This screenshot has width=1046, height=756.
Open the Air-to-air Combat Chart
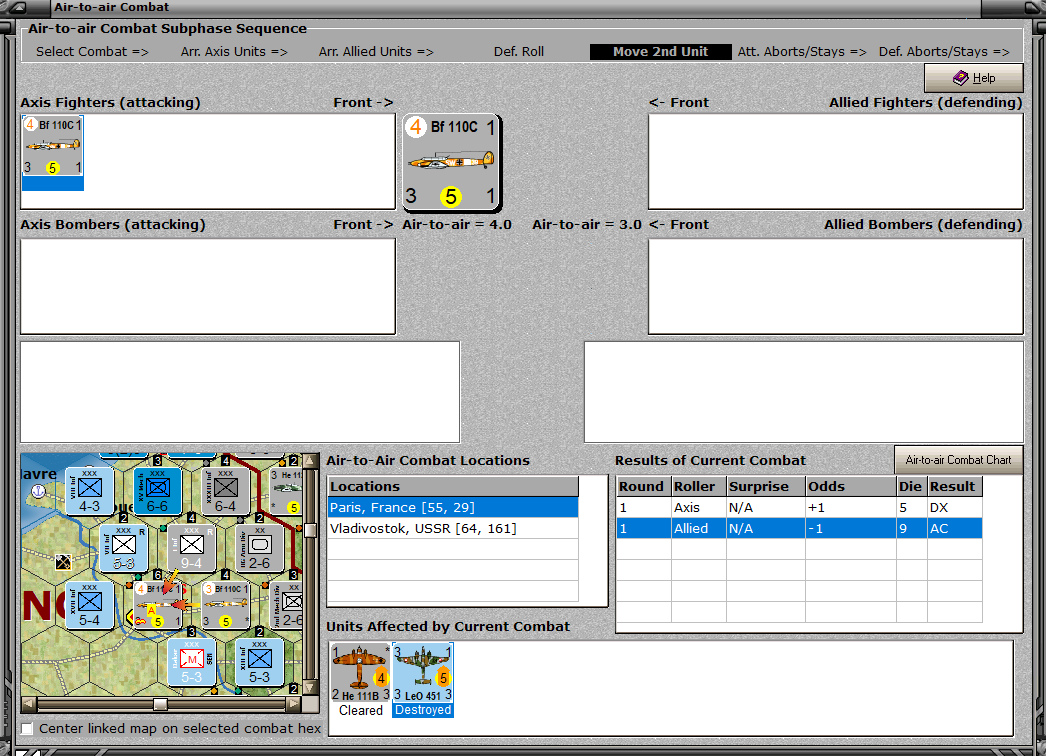click(x=958, y=460)
